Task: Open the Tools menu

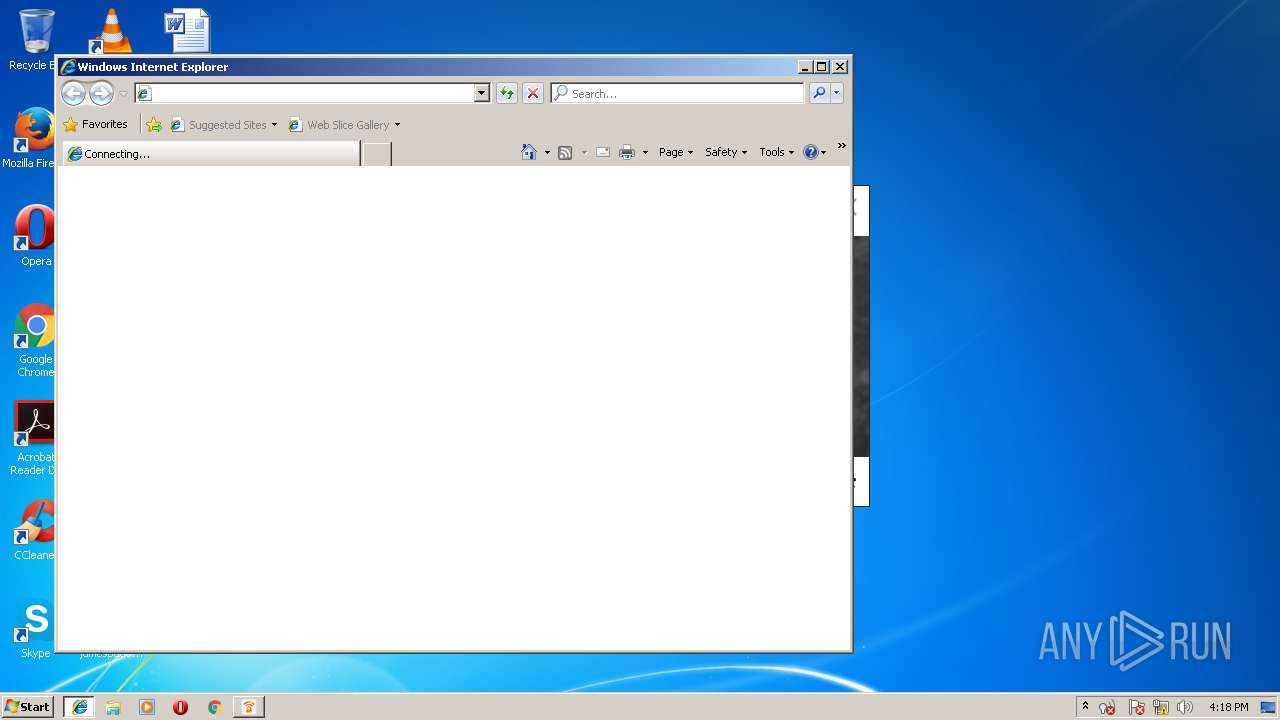Action: (777, 152)
